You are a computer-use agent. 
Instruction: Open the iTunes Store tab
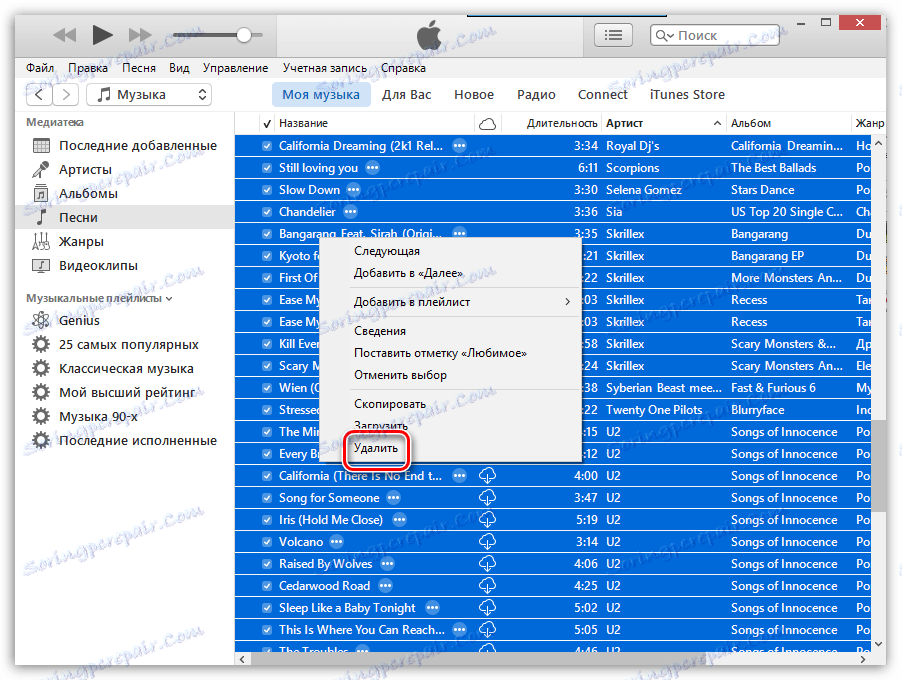click(687, 95)
